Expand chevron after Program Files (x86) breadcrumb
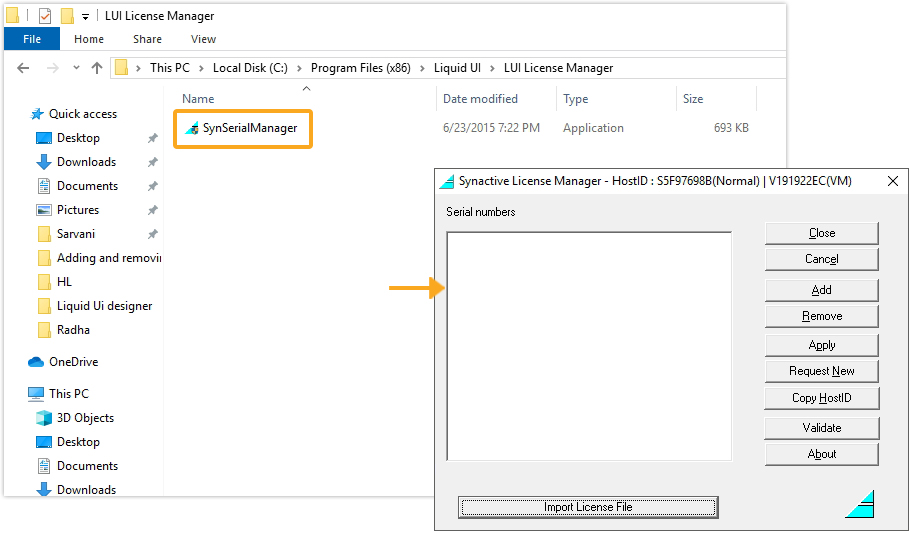909x546 pixels. coord(422,68)
